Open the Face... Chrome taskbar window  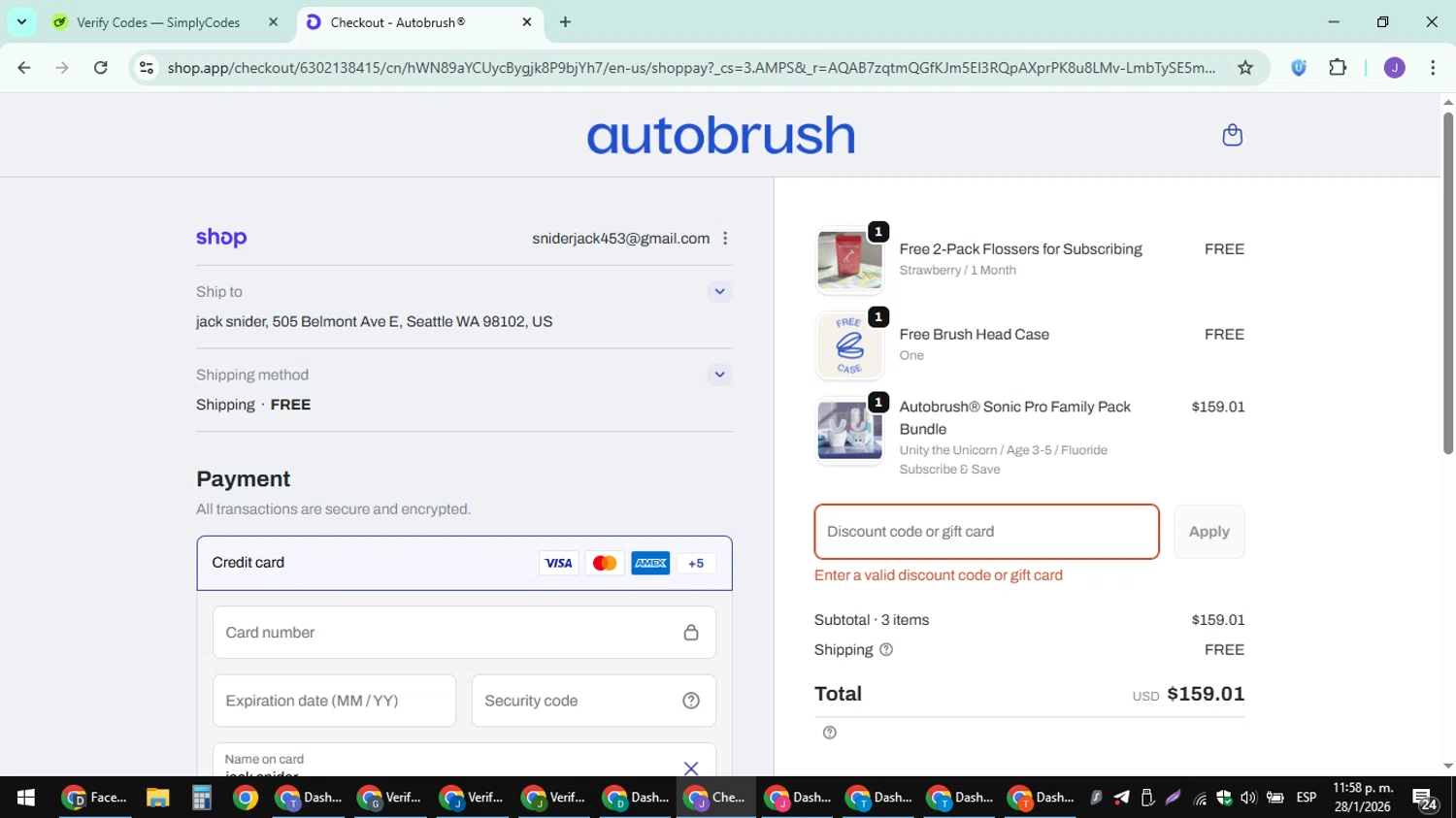tap(94, 798)
